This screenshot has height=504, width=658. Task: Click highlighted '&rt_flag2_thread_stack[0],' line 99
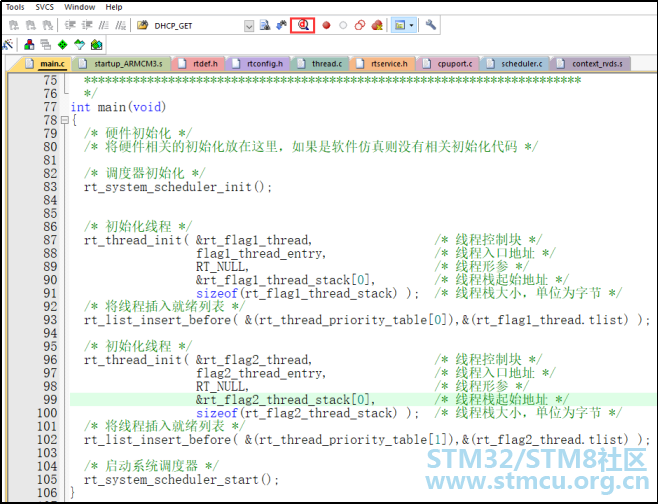pos(285,400)
